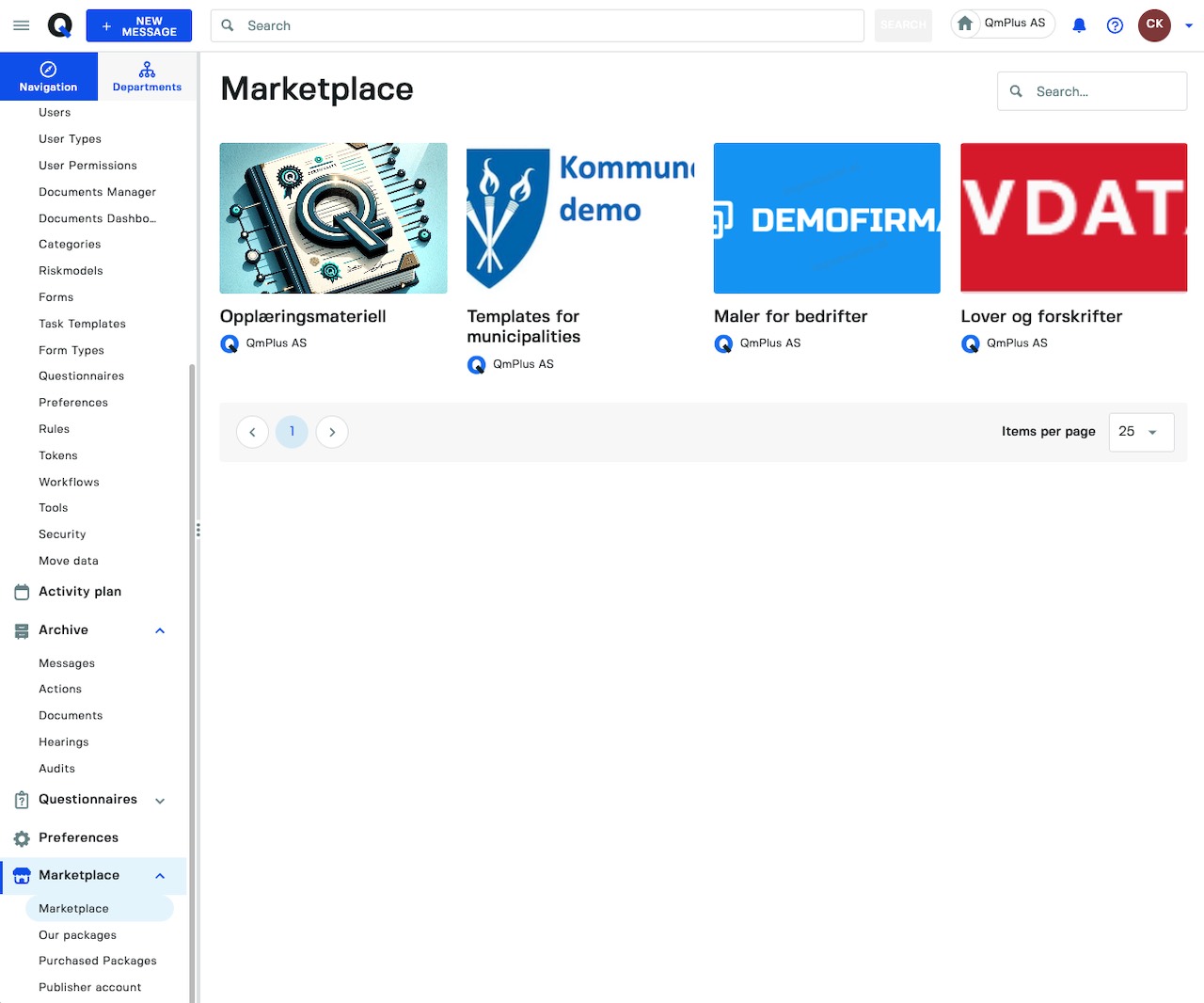Open Actions under Archive

[60, 689]
